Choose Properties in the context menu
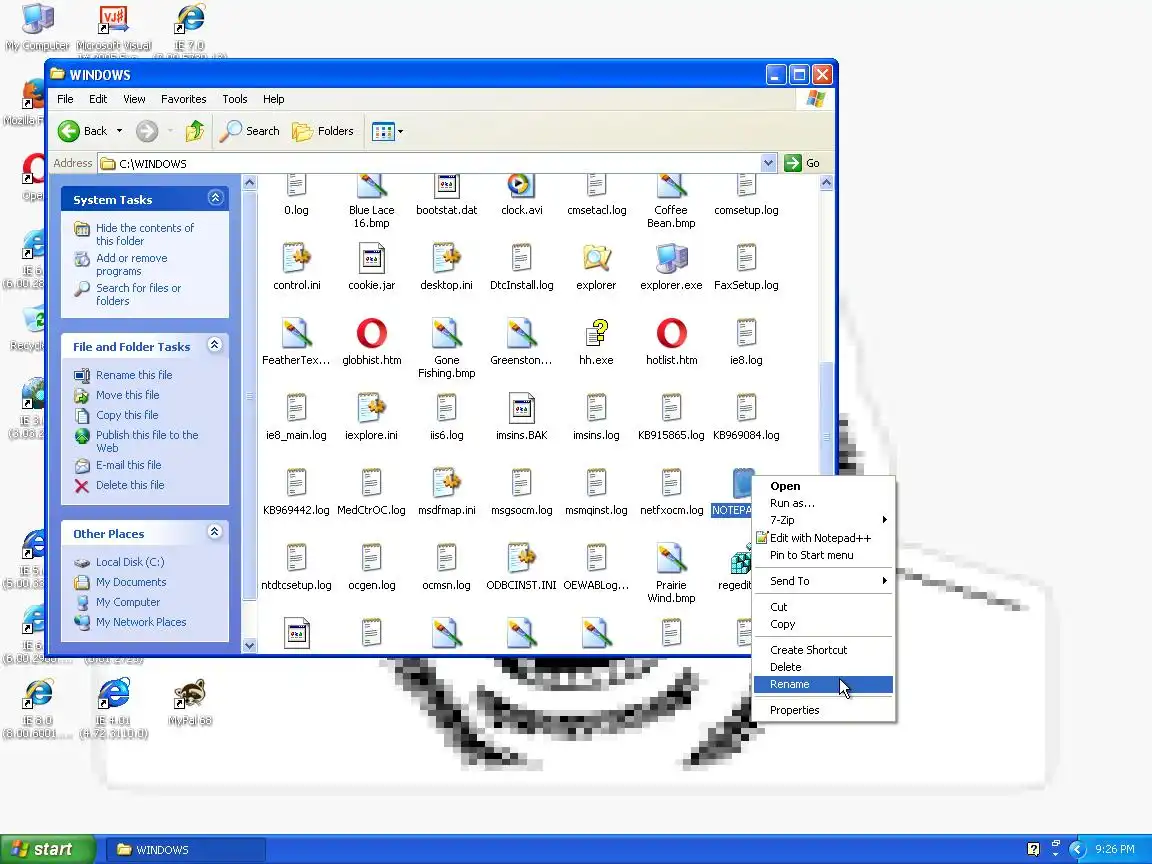The height and width of the screenshot is (864, 1152). tap(823, 710)
